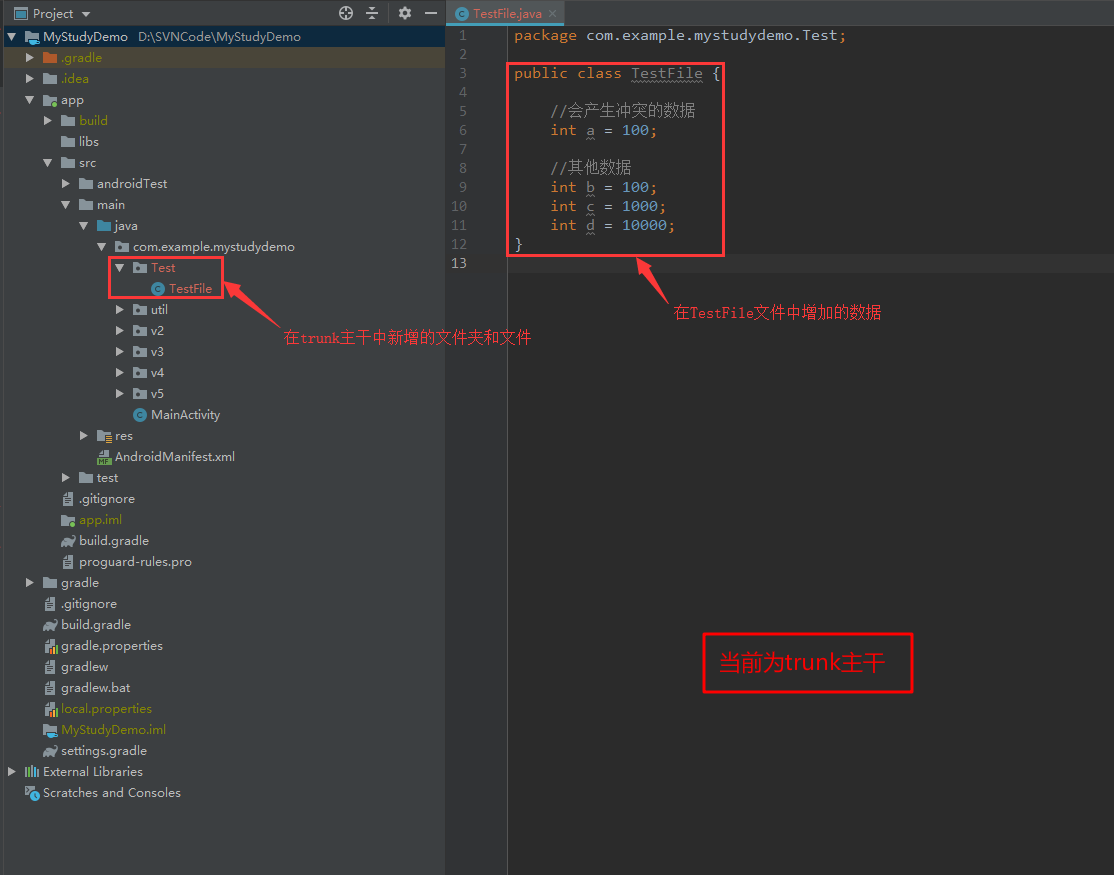Click gradle.properties file icon
The height and width of the screenshot is (875, 1114).
50,646
